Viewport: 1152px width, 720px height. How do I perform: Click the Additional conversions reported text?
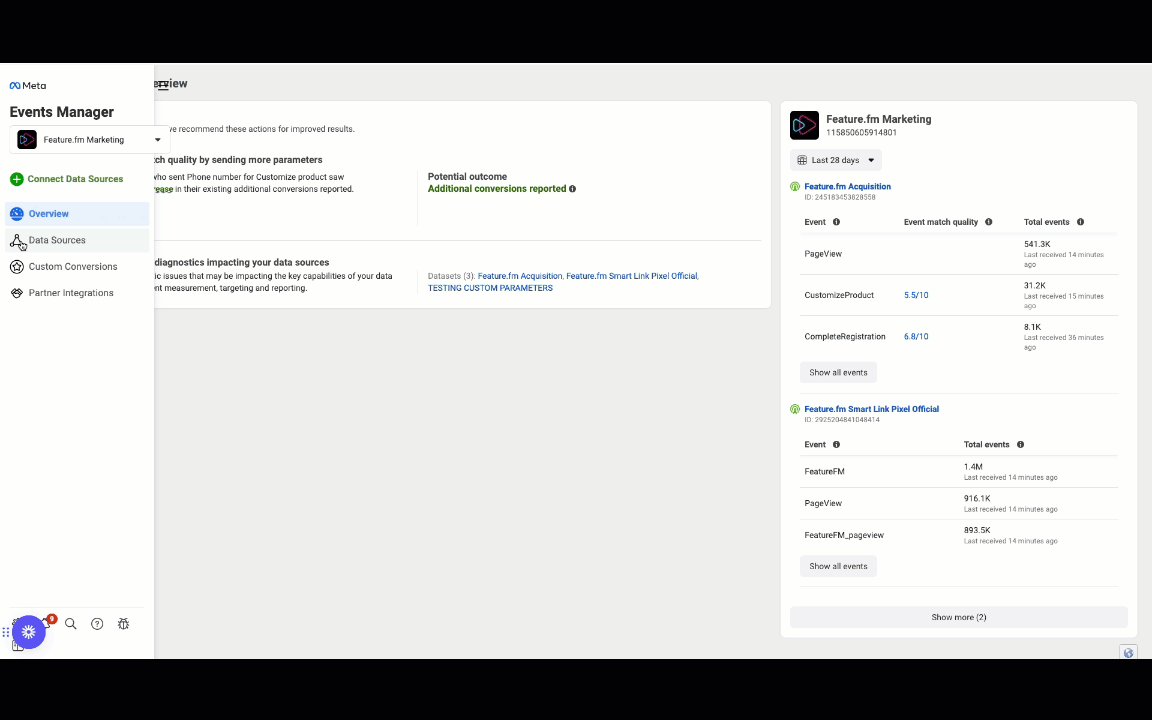coord(497,189)
